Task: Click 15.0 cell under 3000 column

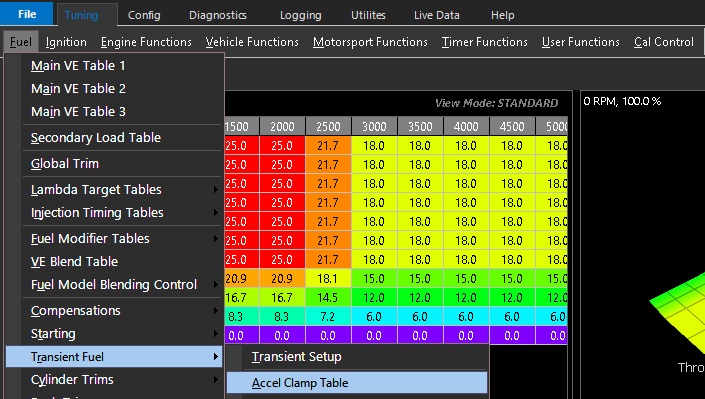Action: click(x=375, y=279)
